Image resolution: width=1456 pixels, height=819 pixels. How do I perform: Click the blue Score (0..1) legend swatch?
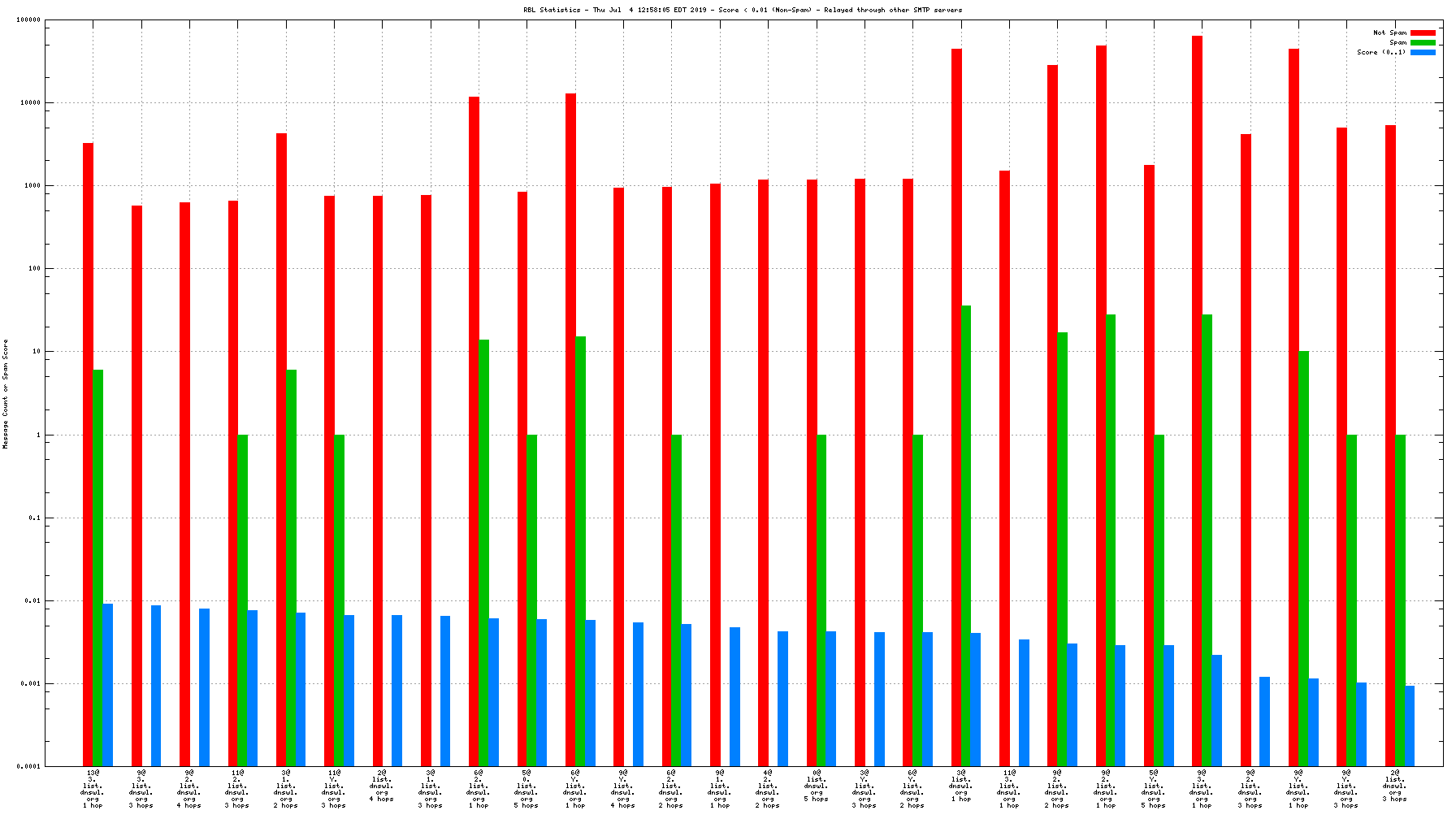pos(1423,53)
